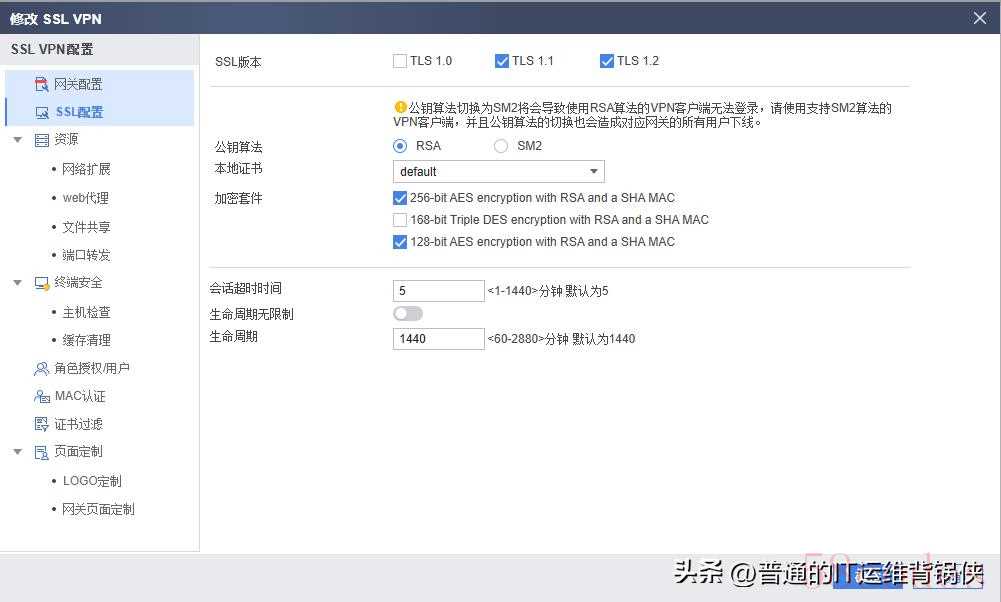The image size is (1001, 602).
Task: Click the 页面定制 section label
Action: (78, 451)
